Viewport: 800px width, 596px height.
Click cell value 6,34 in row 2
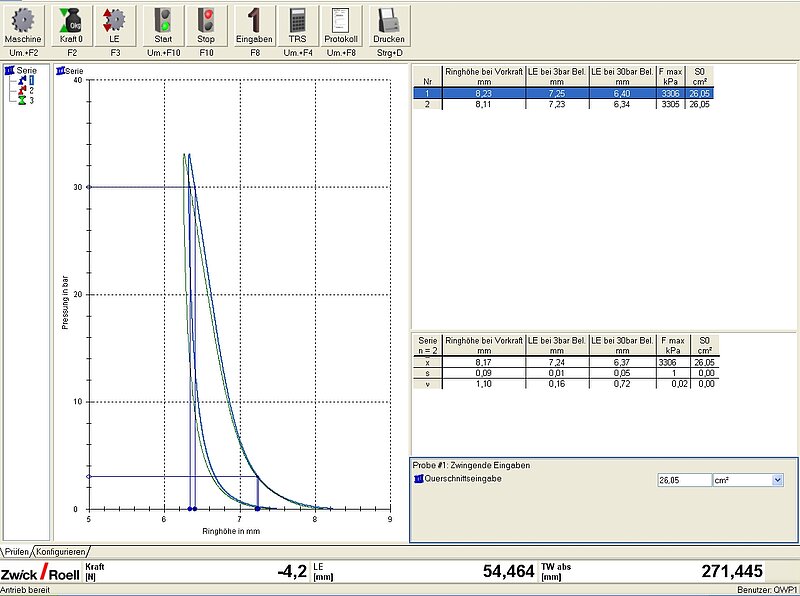[x=622, y=104]
